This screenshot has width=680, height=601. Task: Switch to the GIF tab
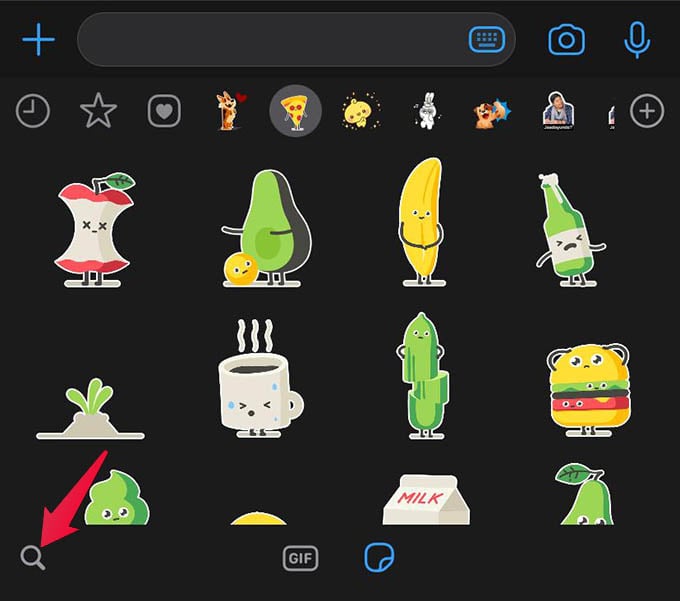click(x=300, y=558)
